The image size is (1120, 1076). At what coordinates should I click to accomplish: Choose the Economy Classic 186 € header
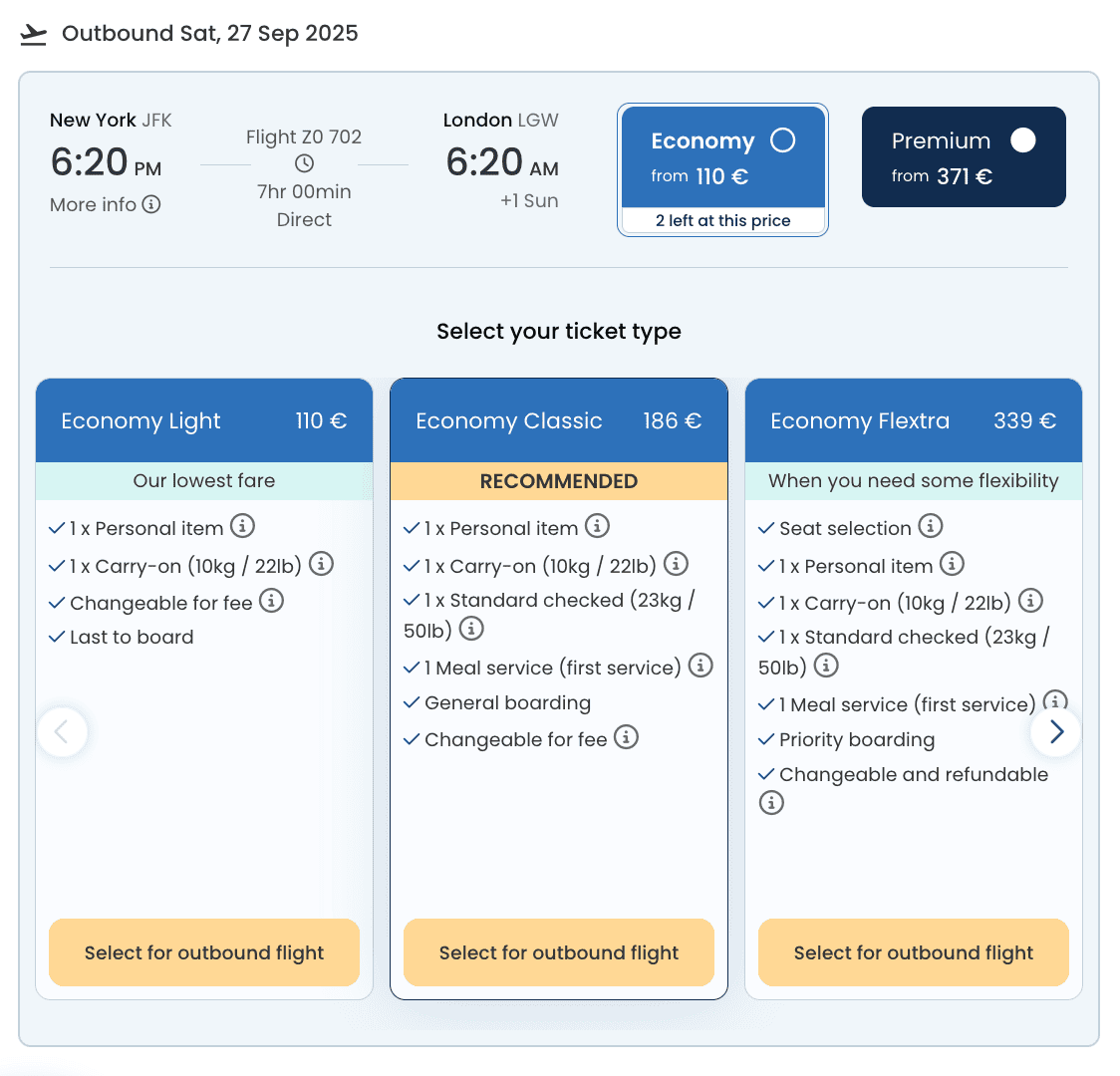pyautogui.click(x=558, y=420)
